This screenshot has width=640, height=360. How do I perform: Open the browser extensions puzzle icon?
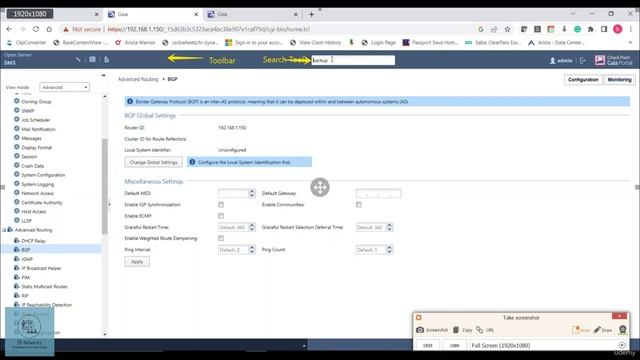click(x=590, y=29)
